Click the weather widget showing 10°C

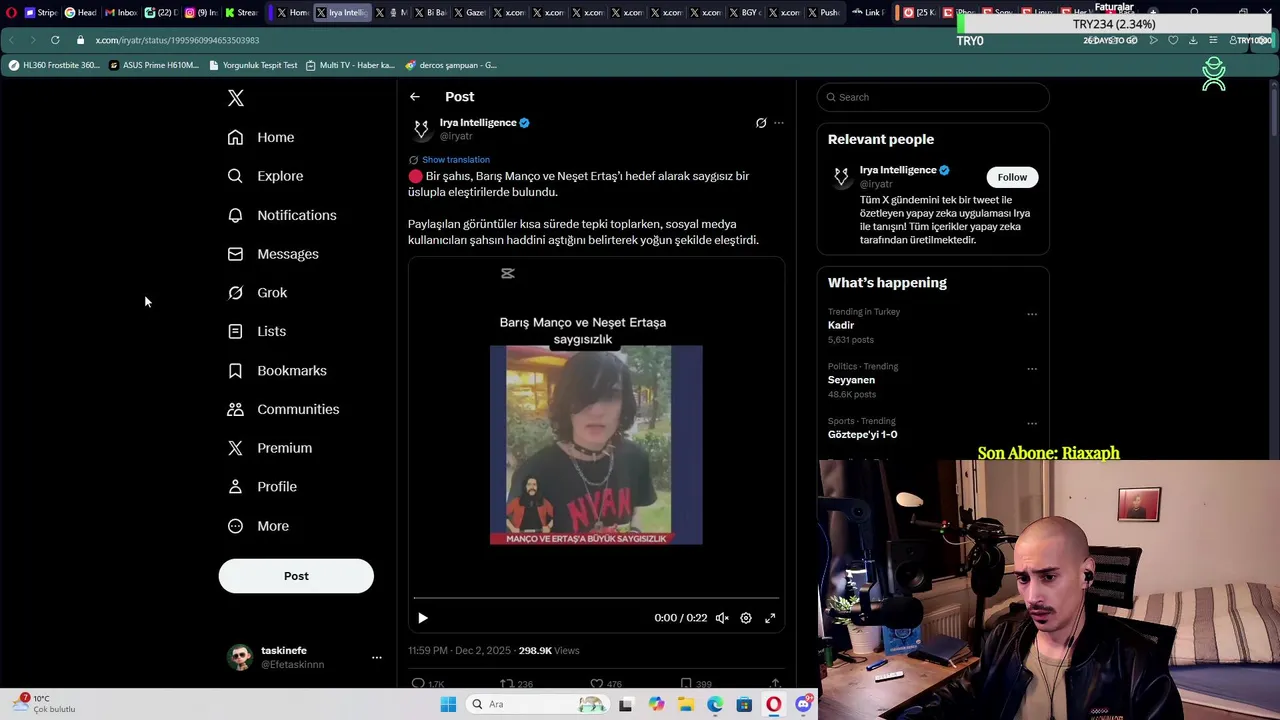[x=43, y=704]
